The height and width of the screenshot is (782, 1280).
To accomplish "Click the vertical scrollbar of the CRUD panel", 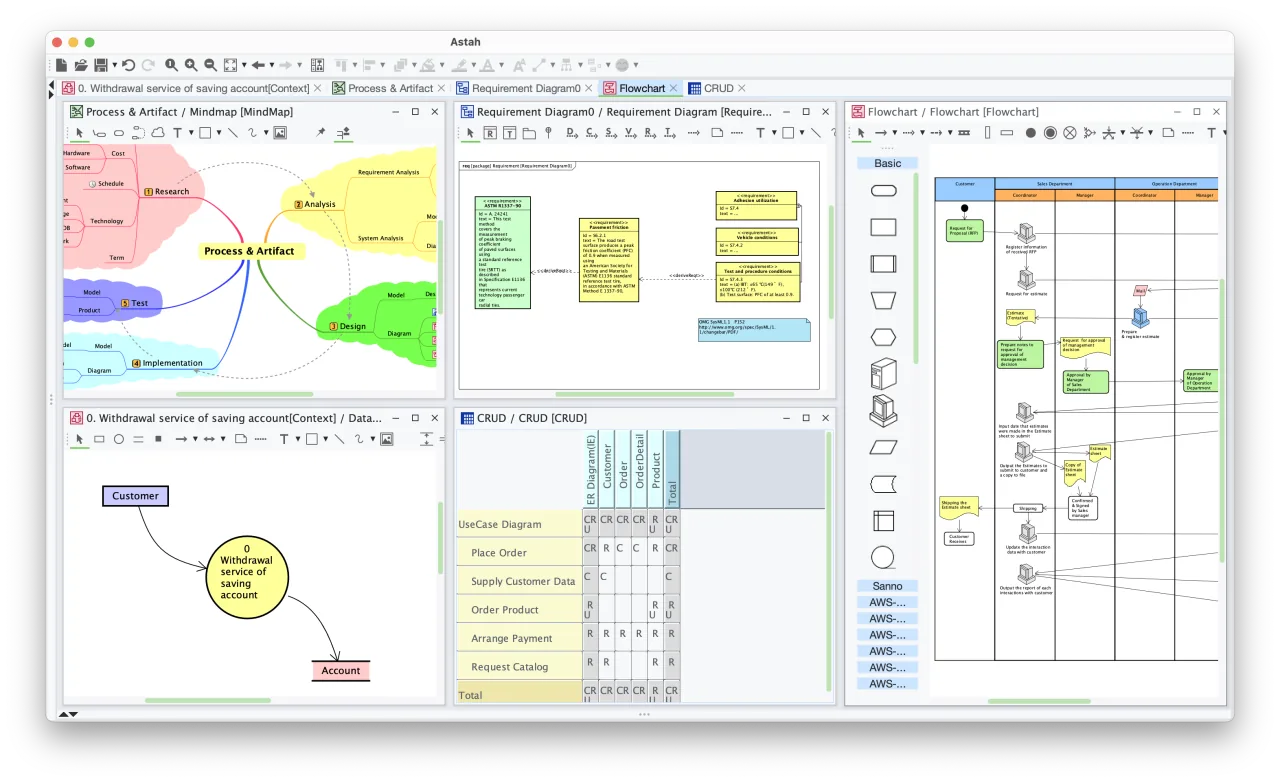I will [829, 560].
